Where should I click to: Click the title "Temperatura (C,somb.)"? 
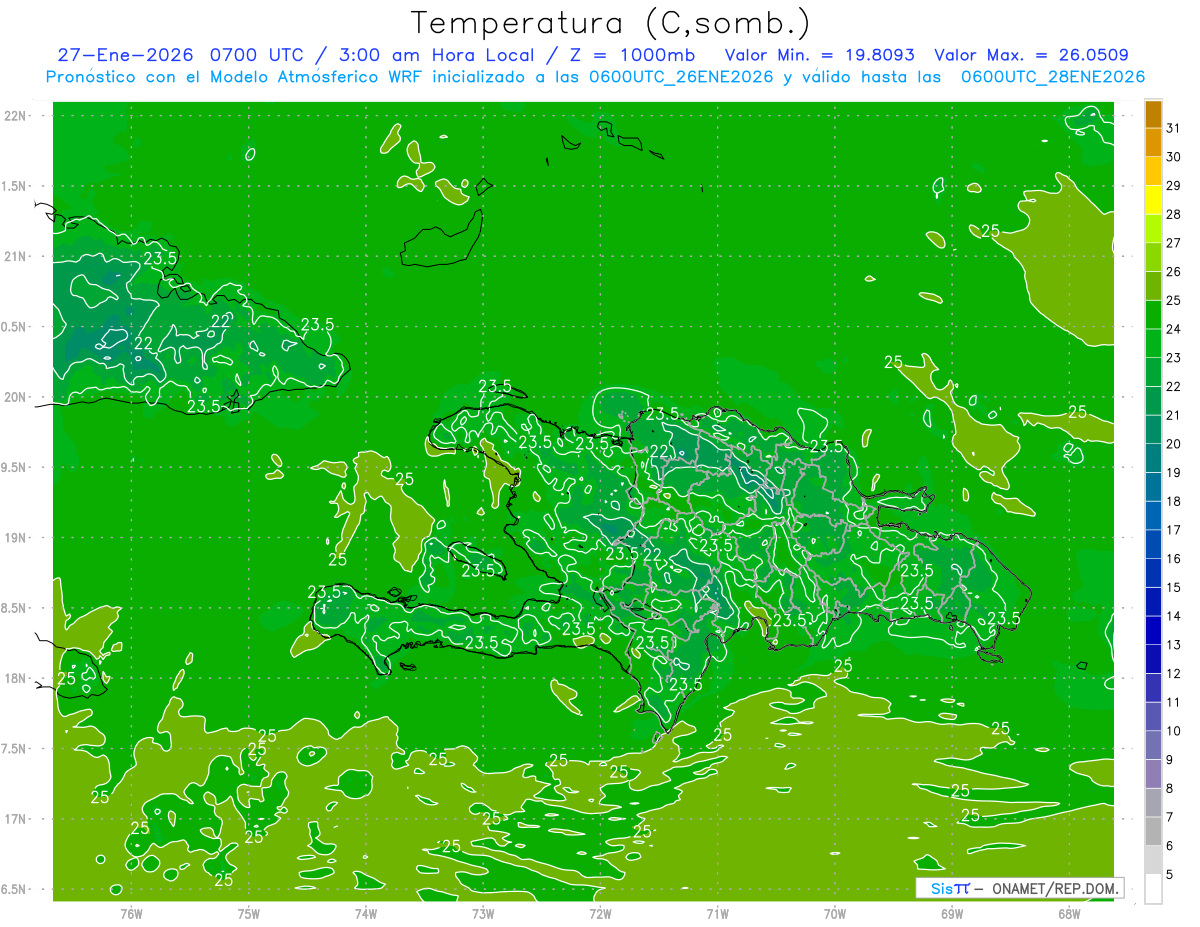tap(611, 23)
